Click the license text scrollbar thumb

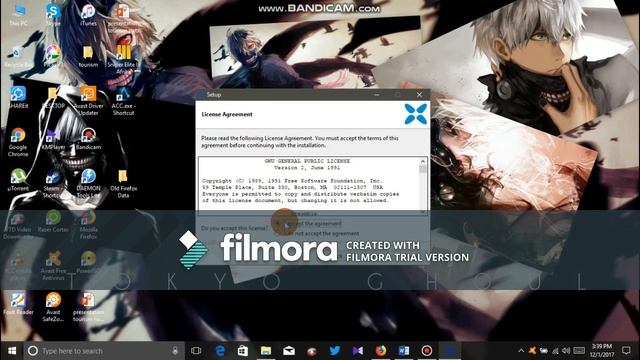pyautogui.click(x=423, y=169)
